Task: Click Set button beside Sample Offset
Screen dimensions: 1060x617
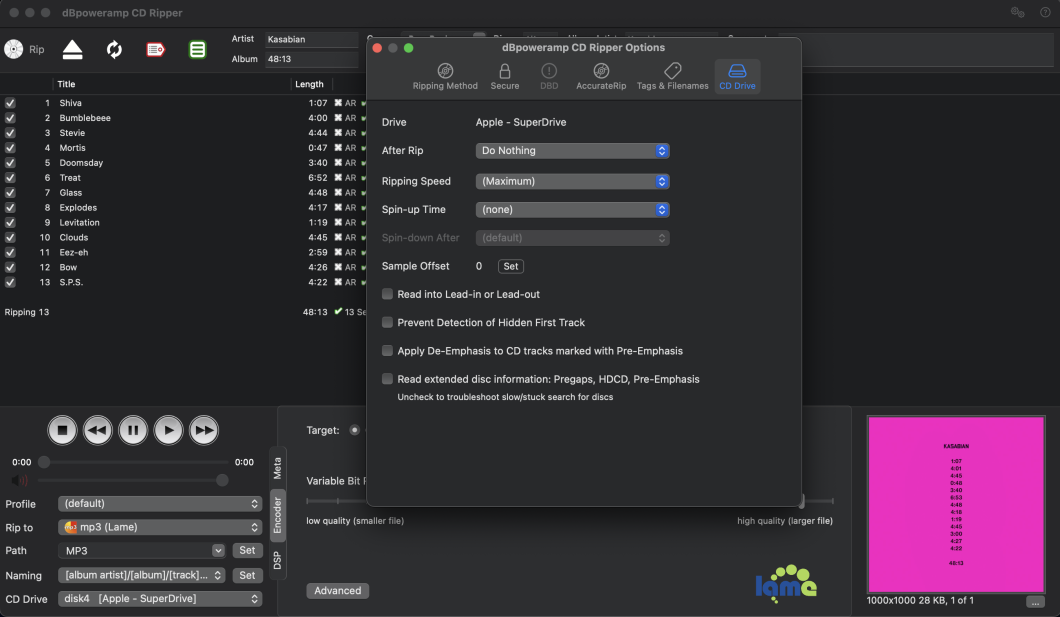Action: [x=510, y=267]
